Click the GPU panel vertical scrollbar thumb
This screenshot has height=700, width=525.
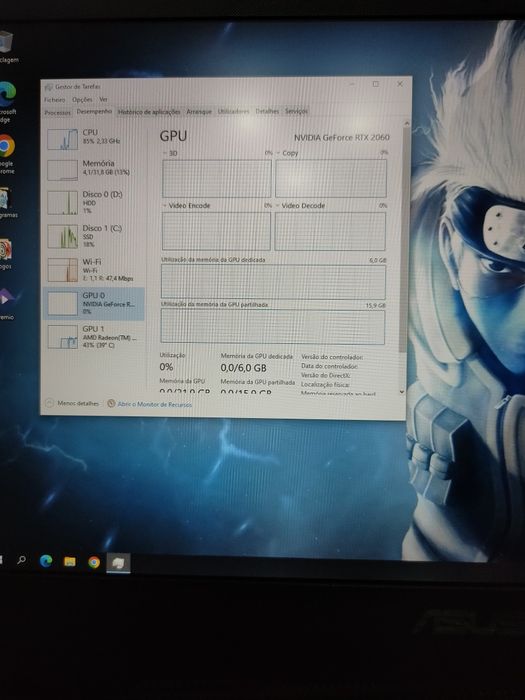point(405,239)
